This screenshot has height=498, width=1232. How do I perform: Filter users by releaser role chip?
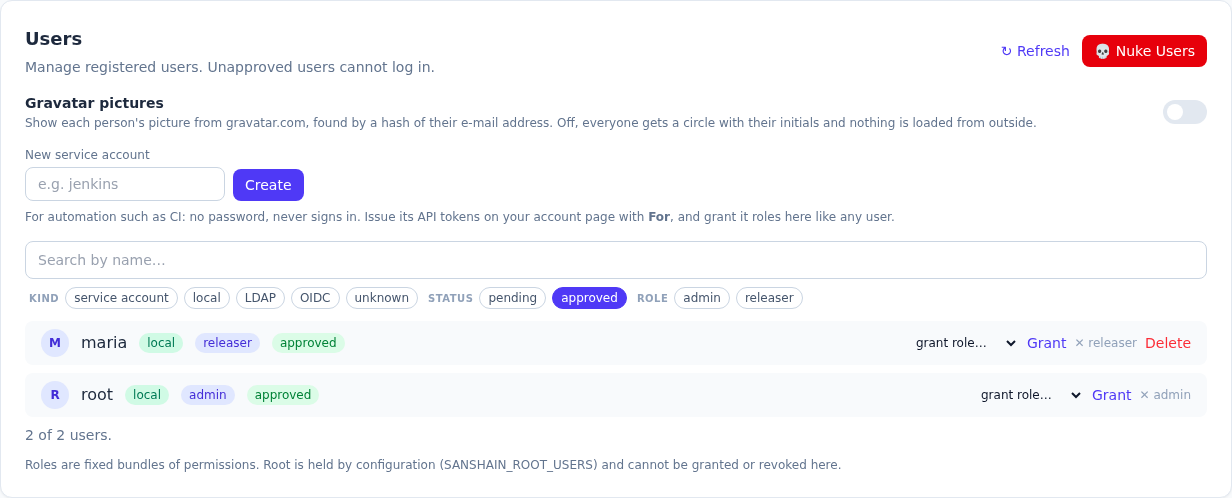(769, 298)
